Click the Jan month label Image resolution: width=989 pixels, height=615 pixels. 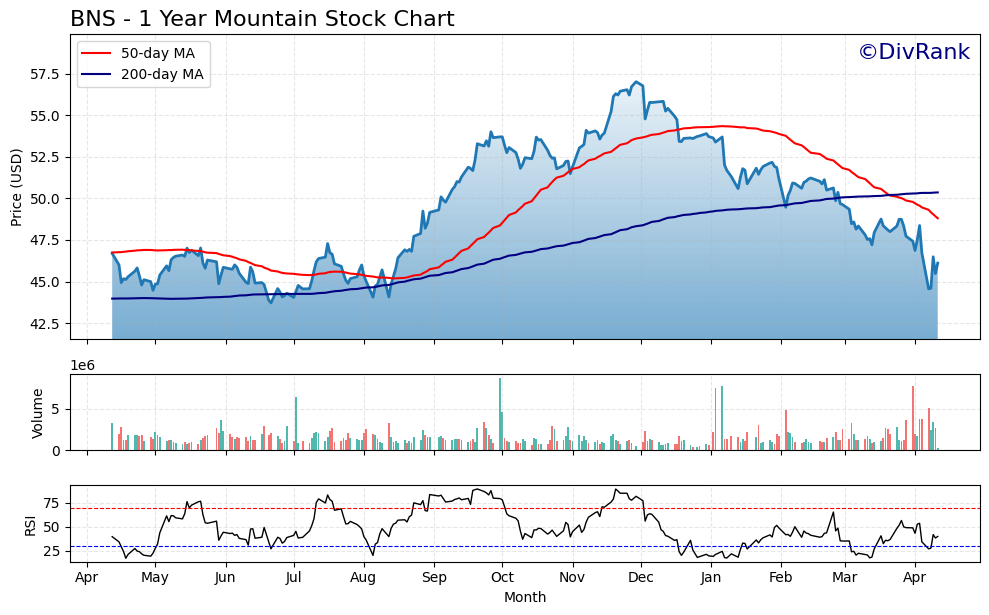point(711,577)
